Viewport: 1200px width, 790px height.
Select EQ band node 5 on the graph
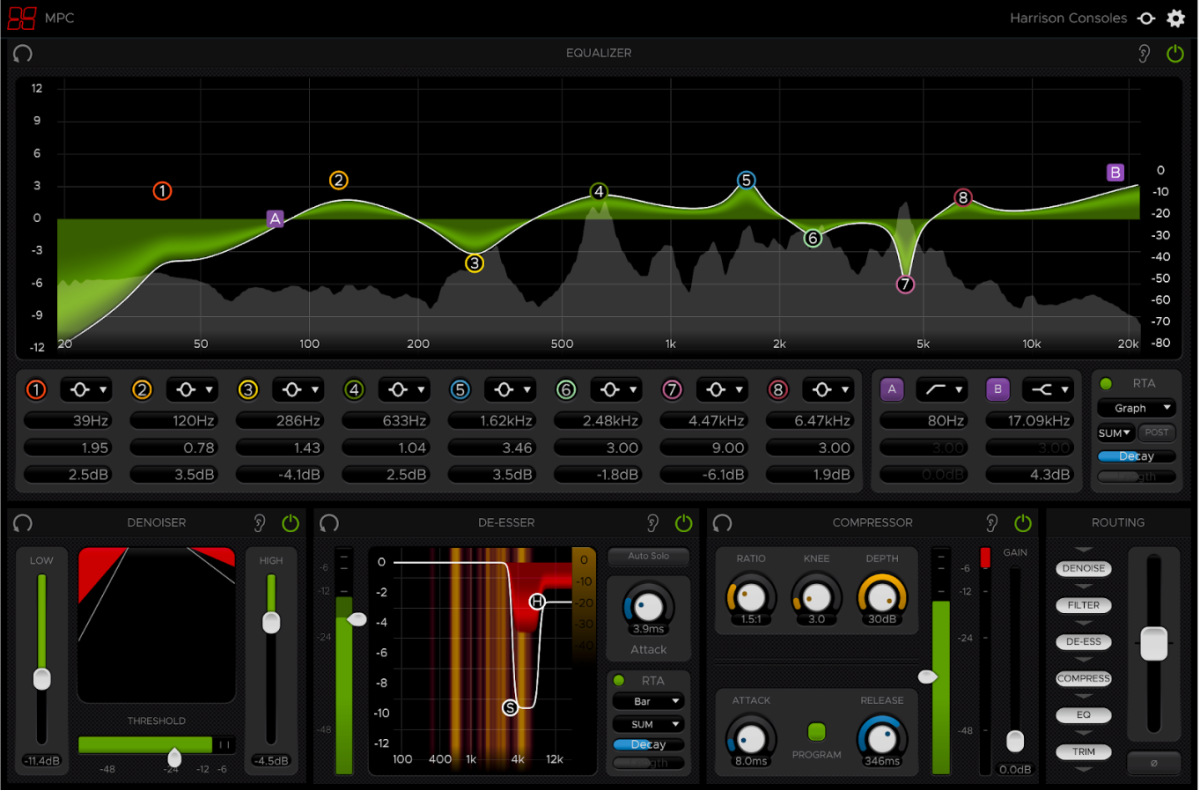746,180
